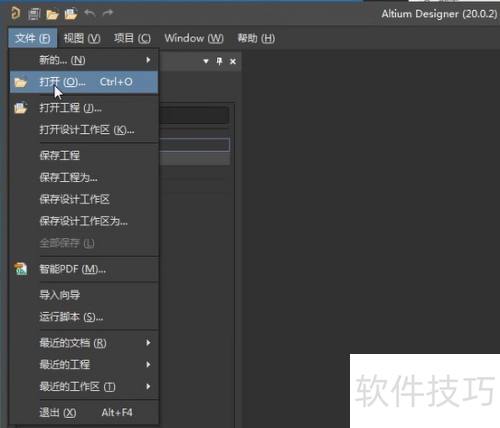500x428 pixels.
Task: Close the side panel with X icon
Action: [233, 61]
